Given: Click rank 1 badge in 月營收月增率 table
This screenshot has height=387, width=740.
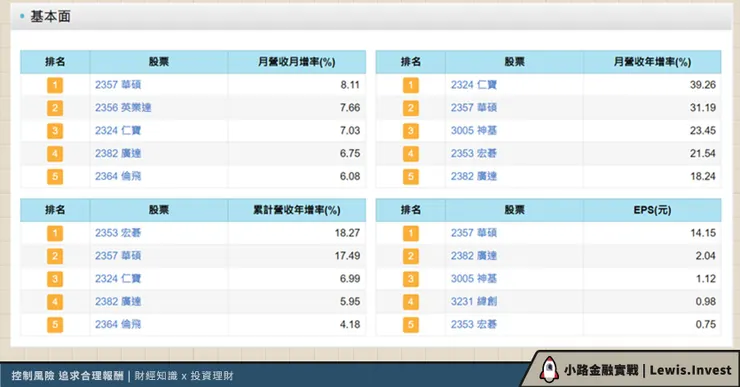Looking at the screenshot, I should pyautogui.click(x=55, y=85).
